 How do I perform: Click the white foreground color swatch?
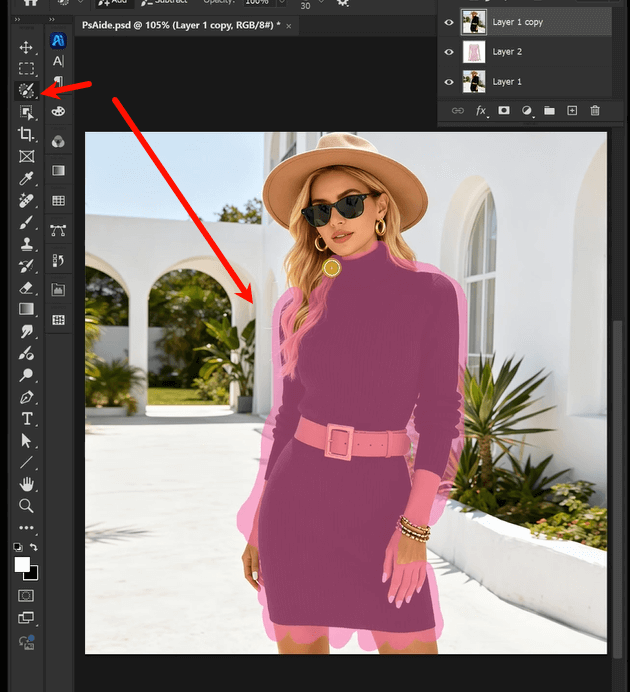pos(22,565)
